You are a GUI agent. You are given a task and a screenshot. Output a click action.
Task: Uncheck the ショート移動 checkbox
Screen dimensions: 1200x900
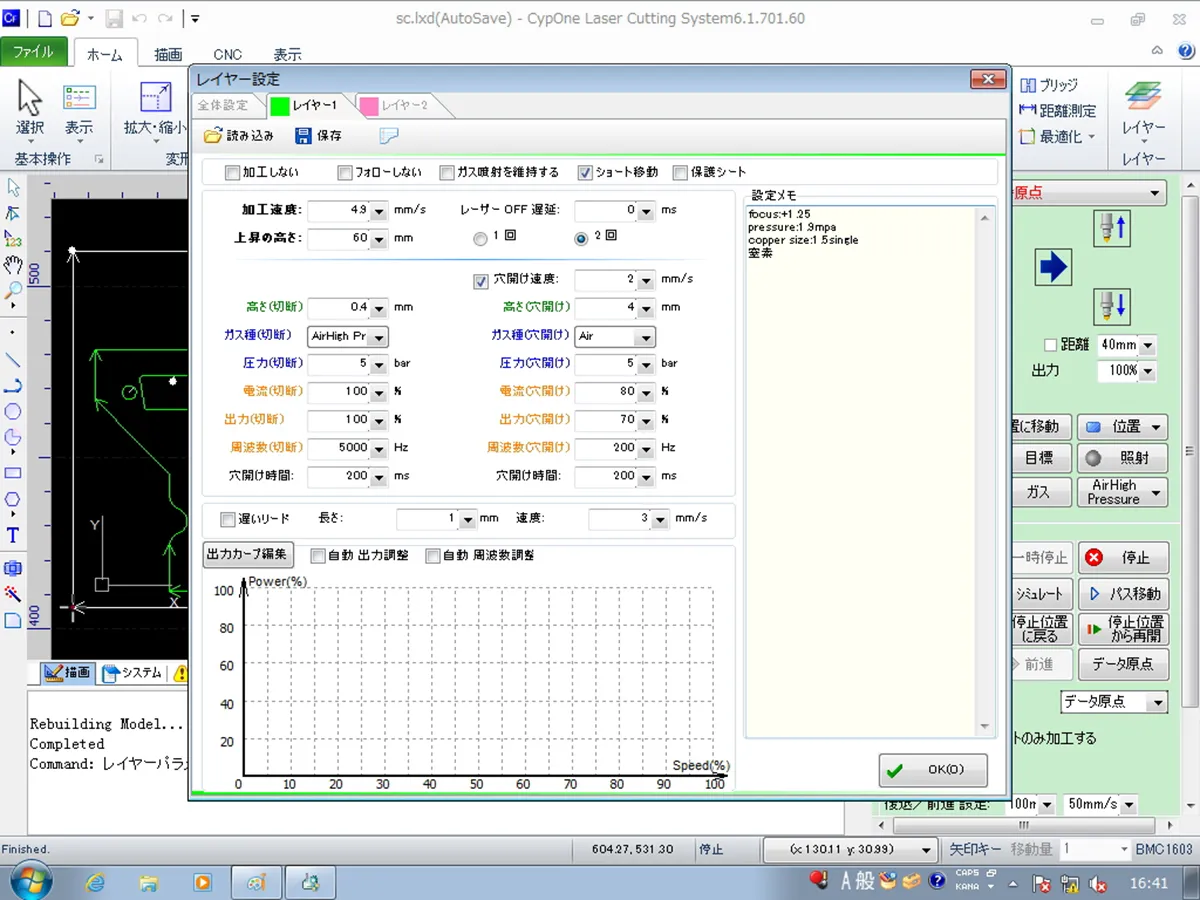[585, 172]
